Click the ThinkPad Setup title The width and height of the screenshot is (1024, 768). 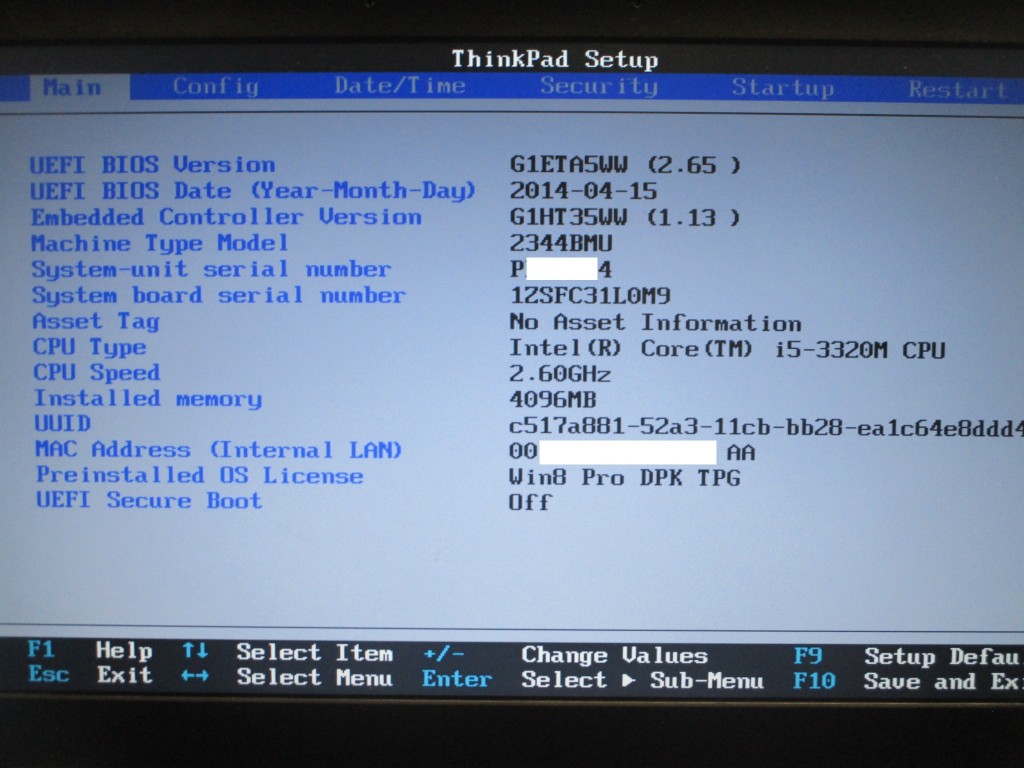[555, 59]
